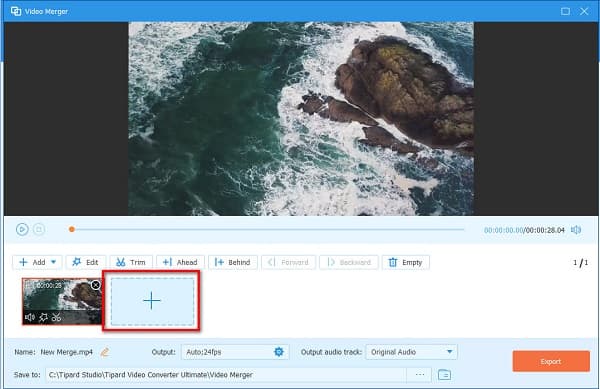This screenshot has height=389, width=600.
Task: Remove the clip with X icon
Action: coord(96,285)
